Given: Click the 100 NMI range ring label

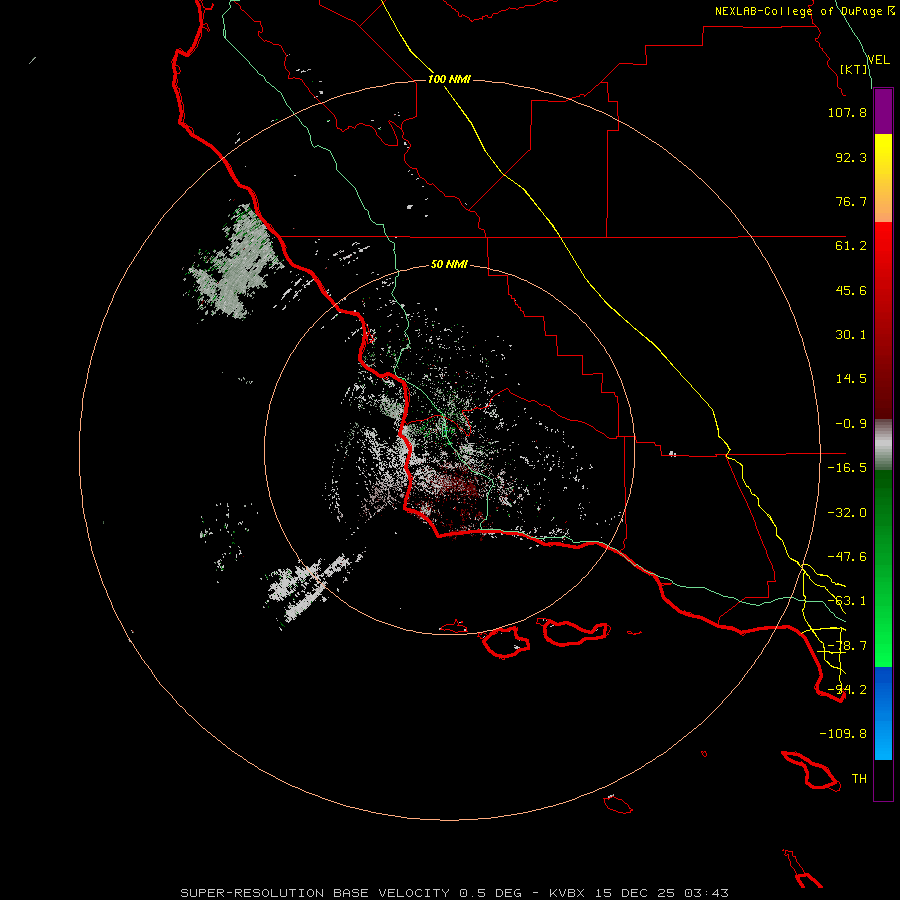Looking at the screenshot, I should pos(449,79).
